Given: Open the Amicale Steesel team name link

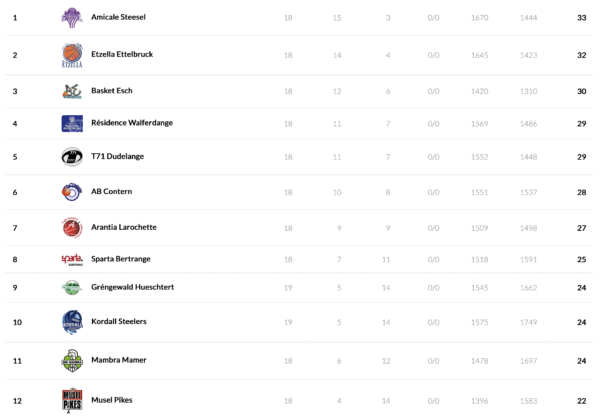Looking at the screenshot, I should pos(118,18).
